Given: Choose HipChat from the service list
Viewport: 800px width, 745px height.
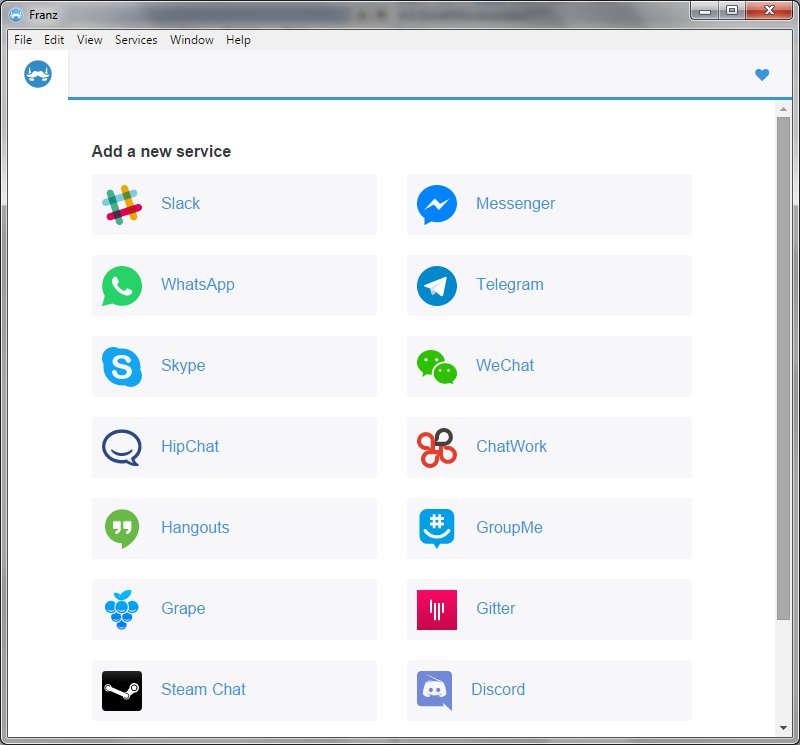Looking at the screenshot, I should click(234, 448).
